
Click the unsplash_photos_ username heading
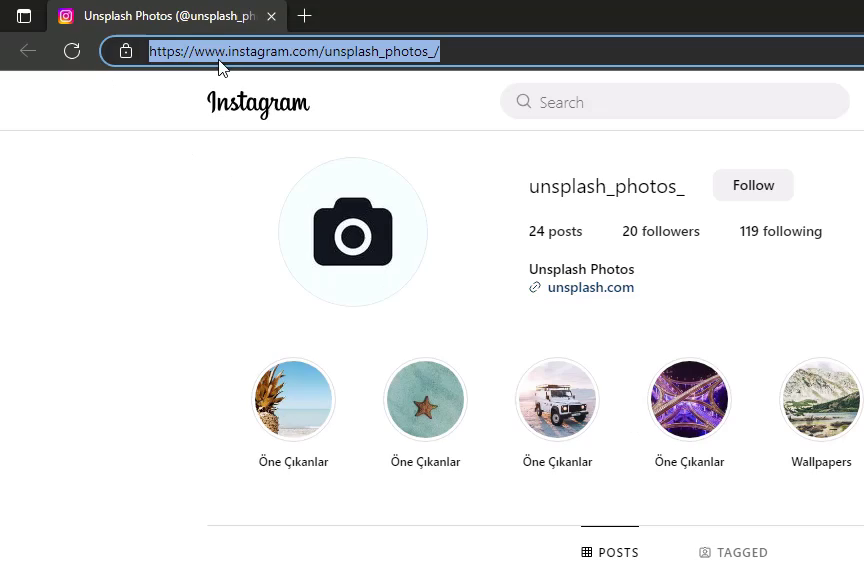point(606,186)
